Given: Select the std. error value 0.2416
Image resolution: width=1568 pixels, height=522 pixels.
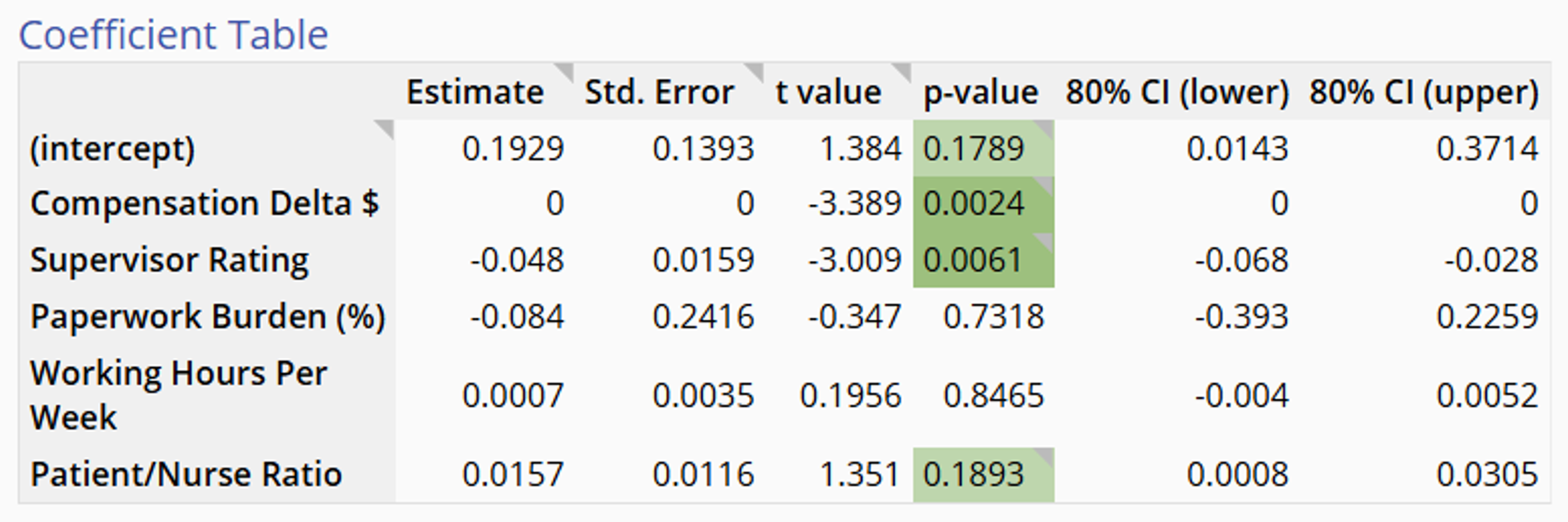Looking at the screenshot, I should click(x=703, y=316).
